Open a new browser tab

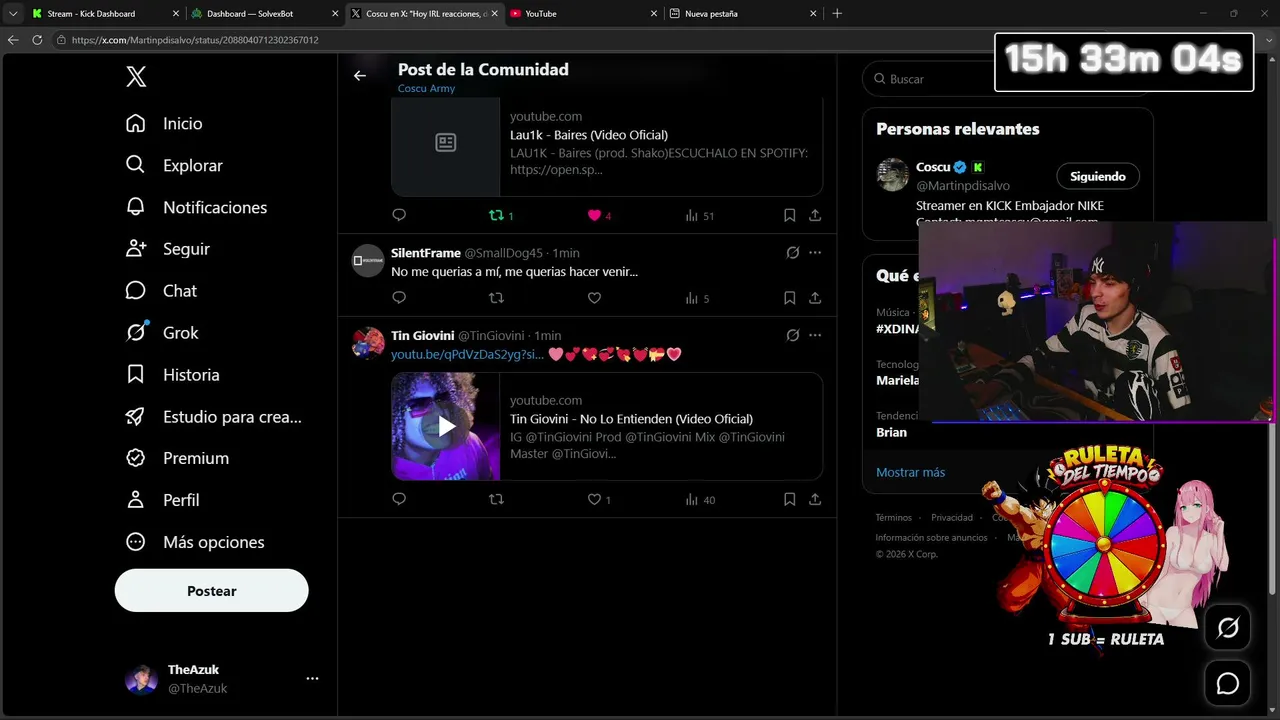point(837,14)
